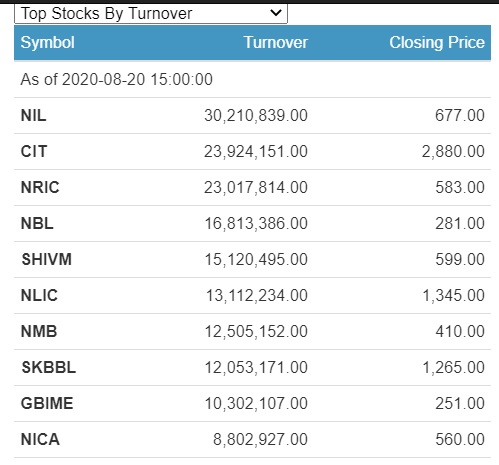The image size is (499, 465).
Task: Select the NRIC symbol link
Action: (x=40, y=188)
